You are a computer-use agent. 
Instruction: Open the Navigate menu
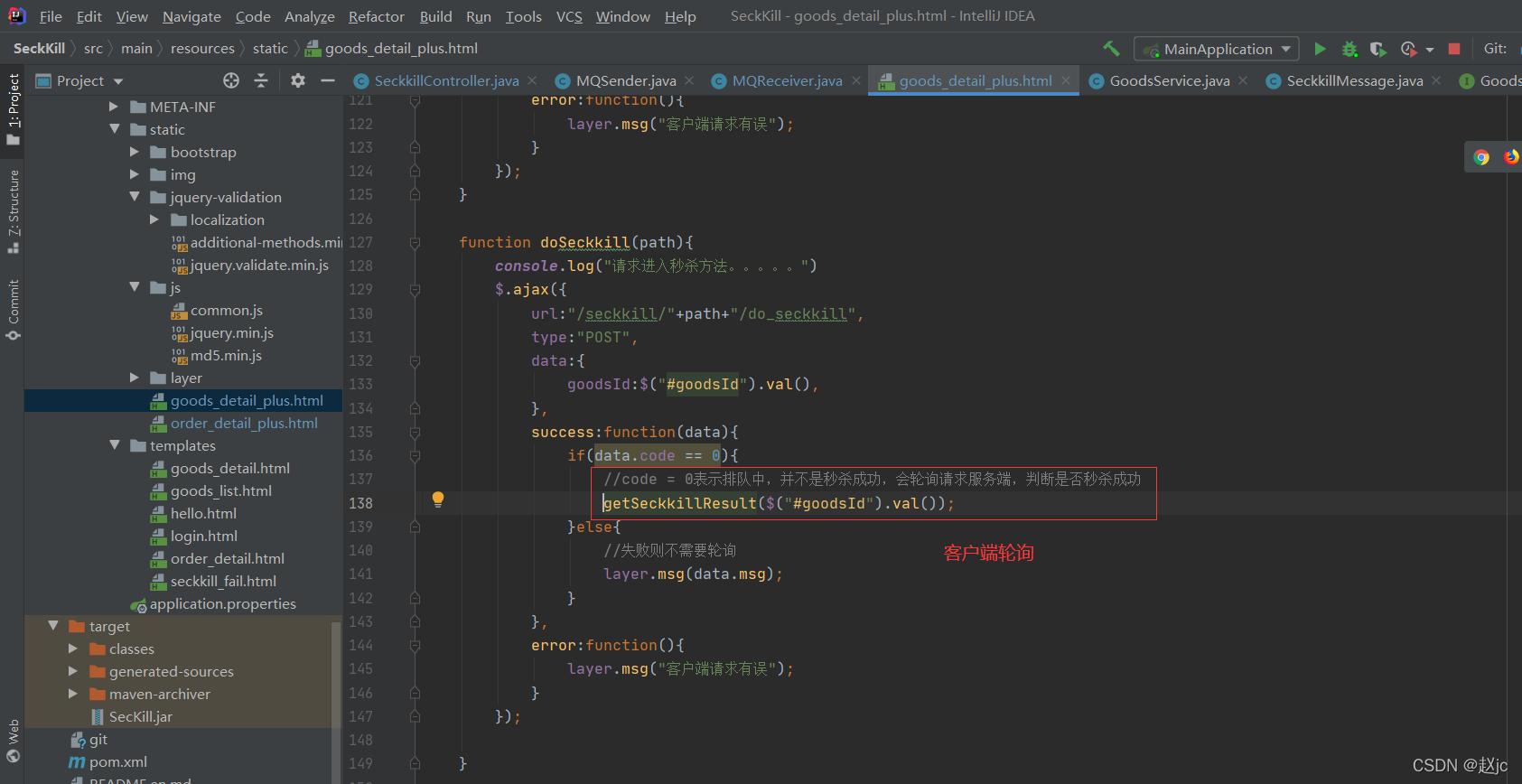point(191,16)
